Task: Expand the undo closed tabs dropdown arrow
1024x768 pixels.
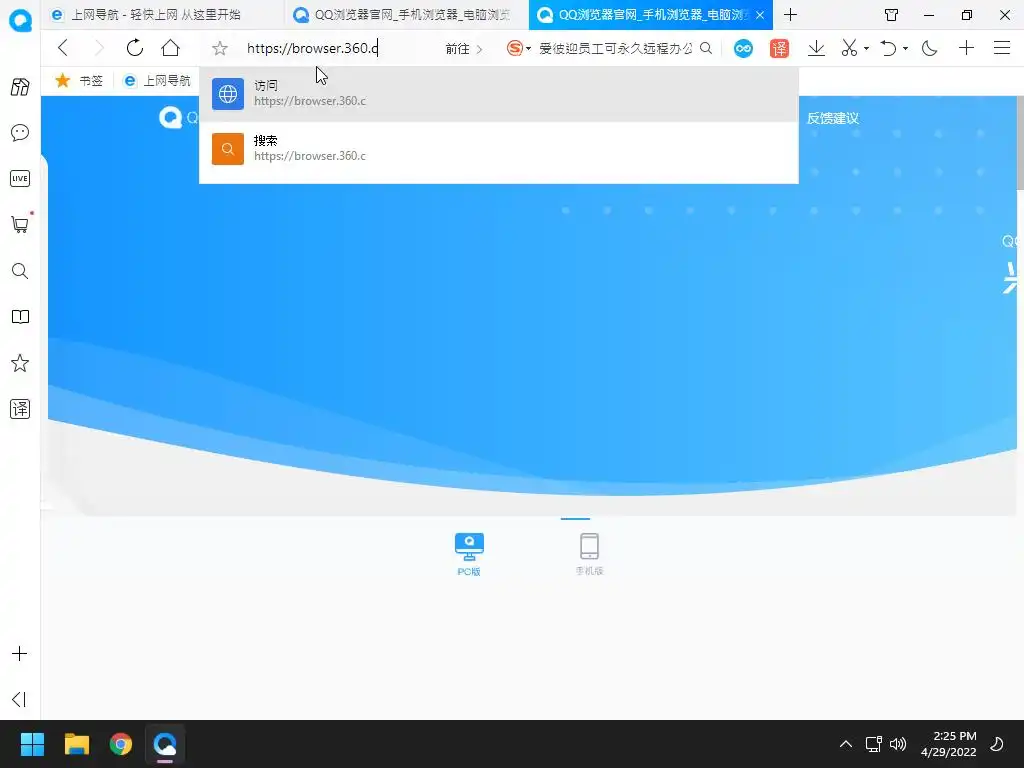Action: pyautogui.click(x=906, y=48)
